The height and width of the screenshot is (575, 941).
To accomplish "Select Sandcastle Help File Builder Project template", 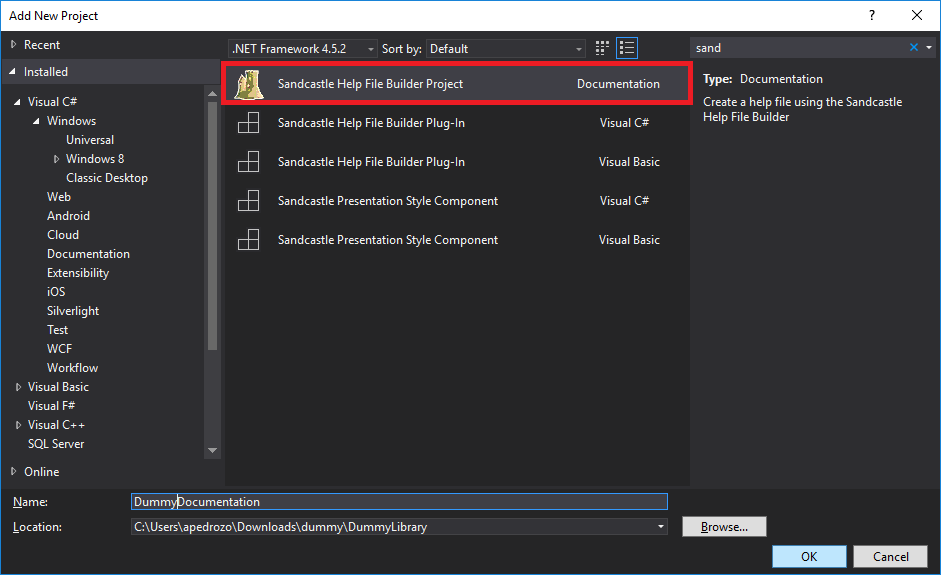I will [456, 84].
